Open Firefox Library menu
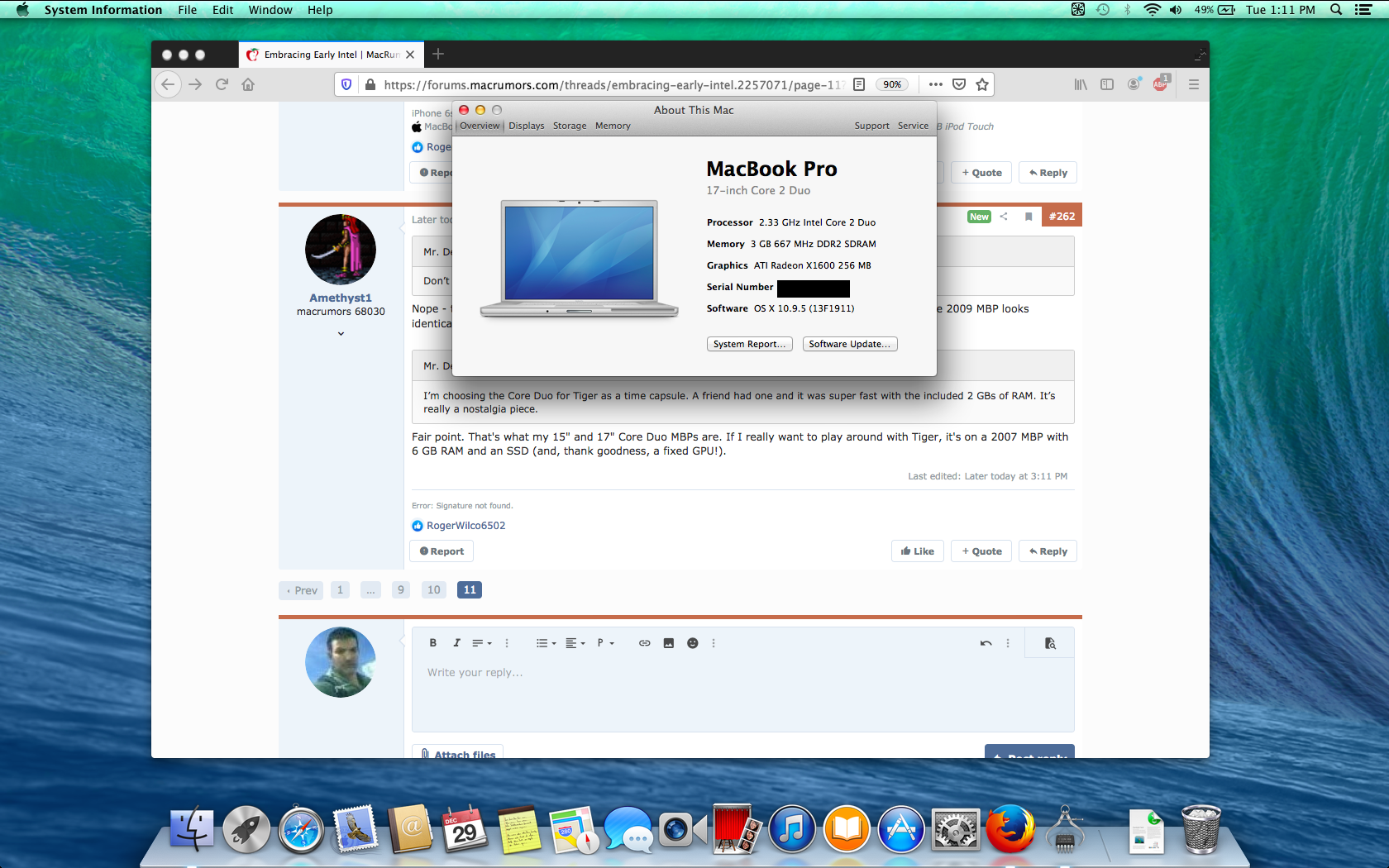1389x868 pixels. click(1081, 84)
